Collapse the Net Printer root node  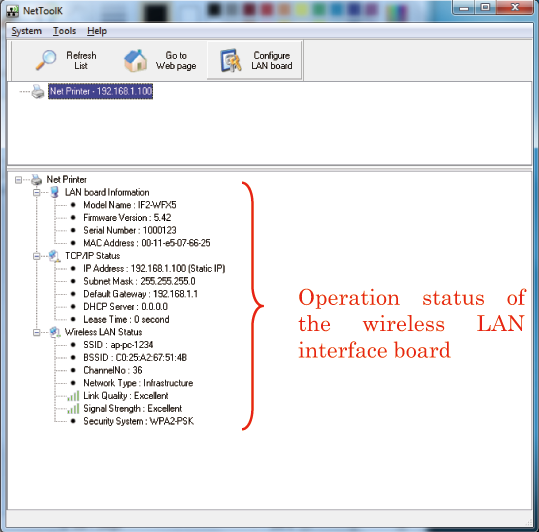pyautogui.click(x=19, y=180)
